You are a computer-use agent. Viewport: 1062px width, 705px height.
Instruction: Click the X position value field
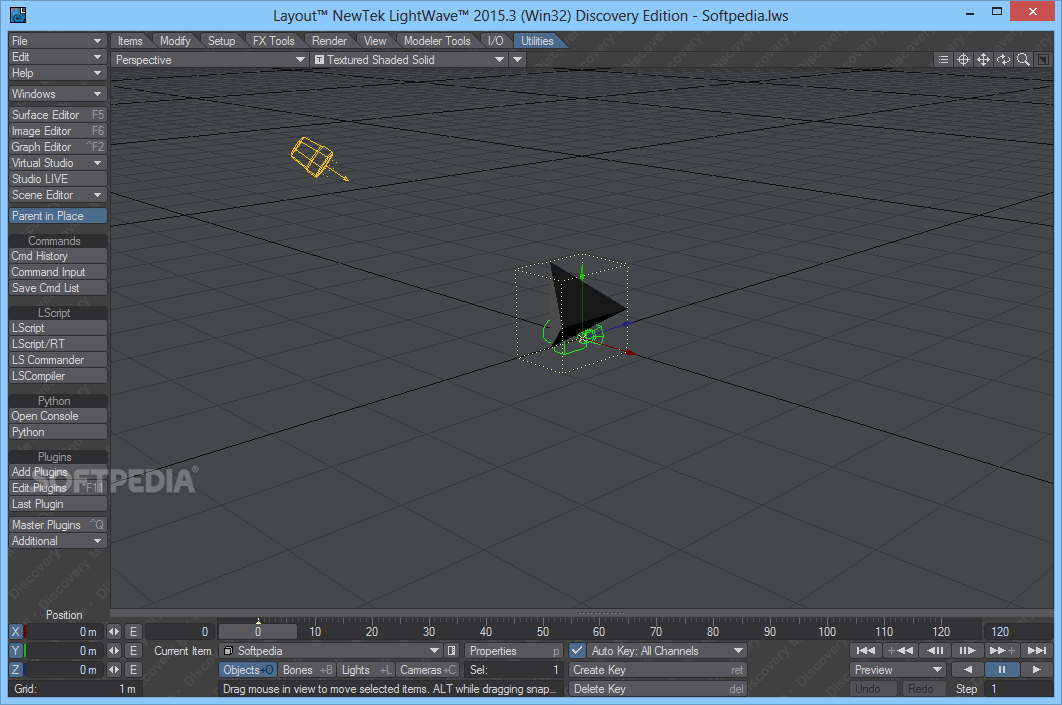pyautogui.click(x=64, y=631)
